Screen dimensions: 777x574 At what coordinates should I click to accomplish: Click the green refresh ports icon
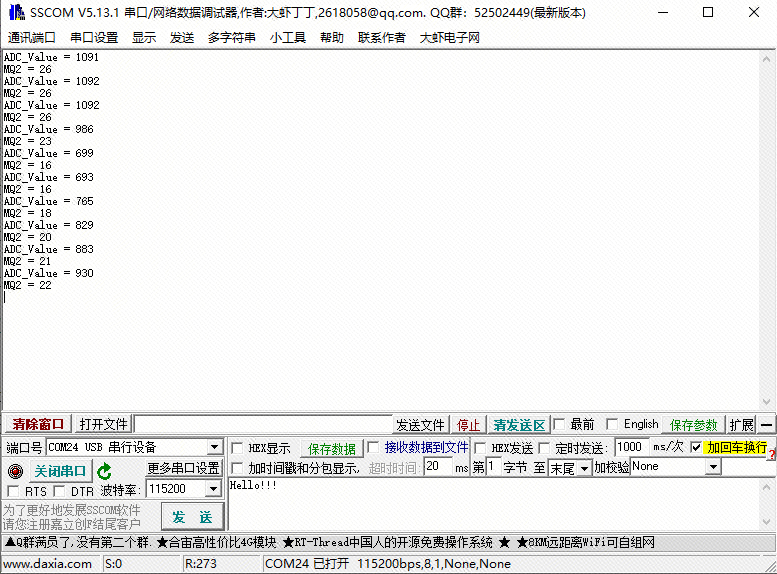coord(104,471)
